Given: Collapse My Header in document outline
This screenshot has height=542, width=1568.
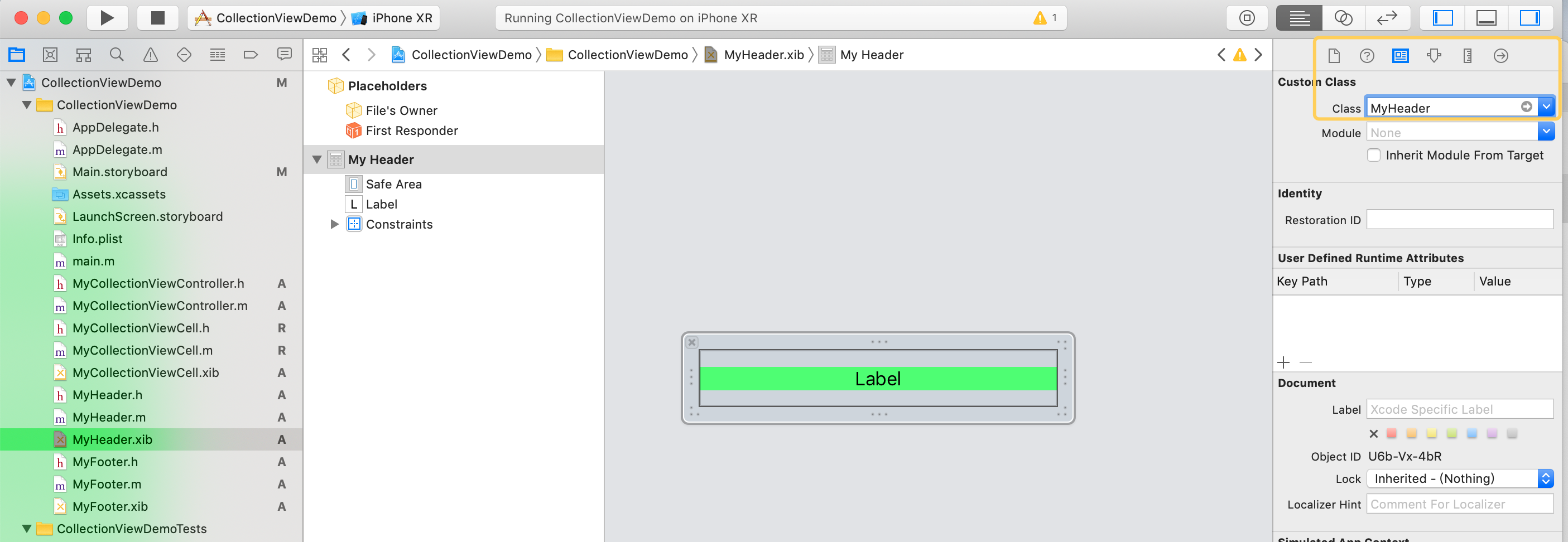Looking at the screenshot, I should [316, 159].
